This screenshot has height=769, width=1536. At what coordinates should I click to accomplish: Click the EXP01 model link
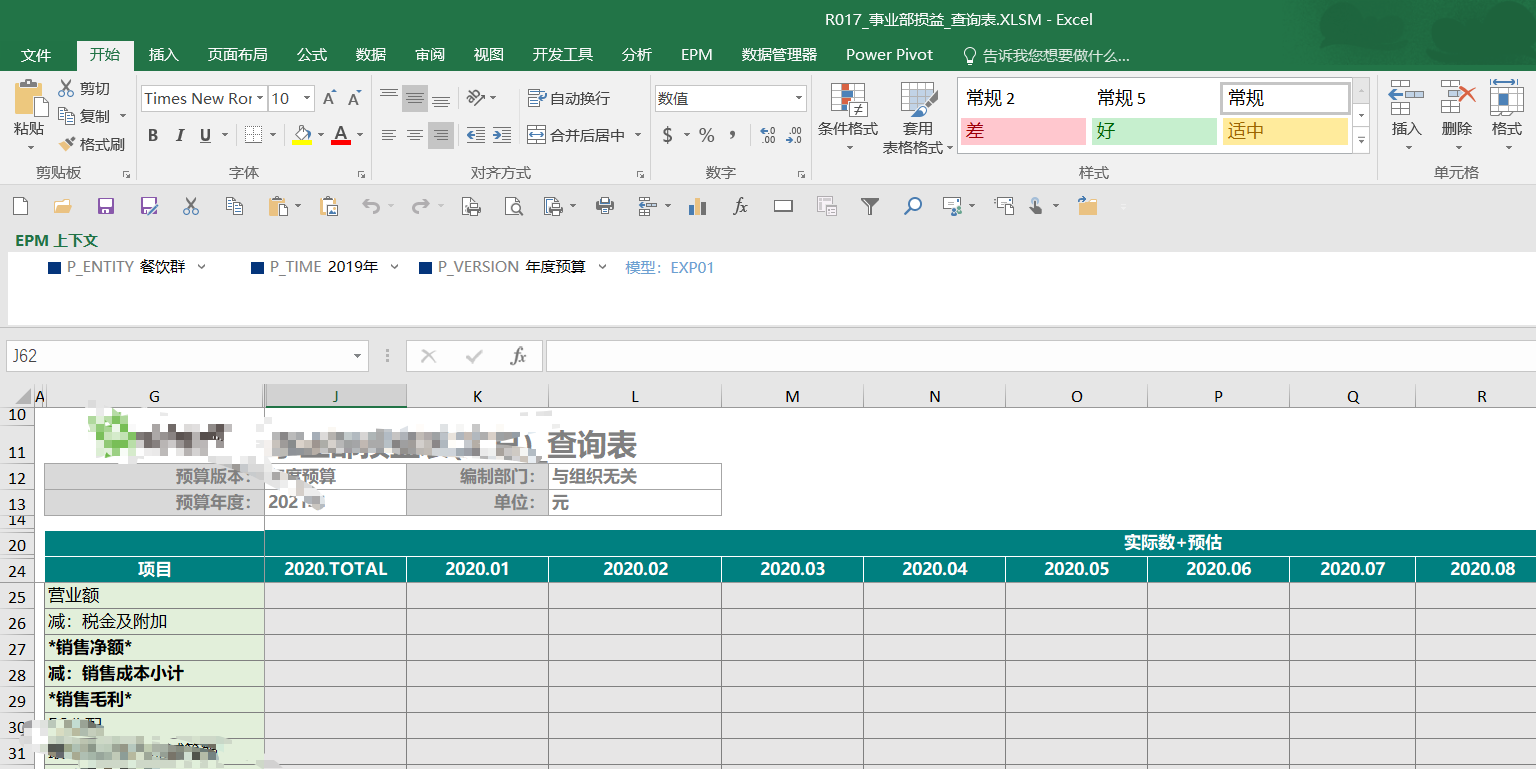[690, 267]
